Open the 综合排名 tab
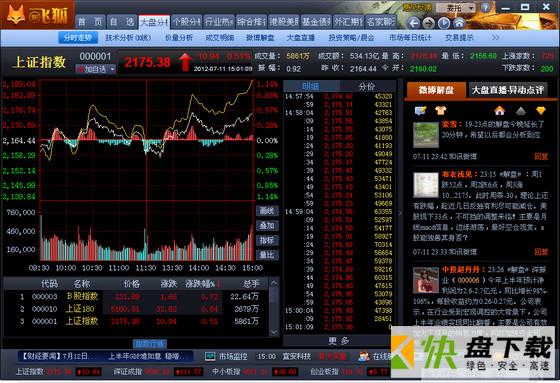This screenshot has width=560, height=383. [251, 22]
